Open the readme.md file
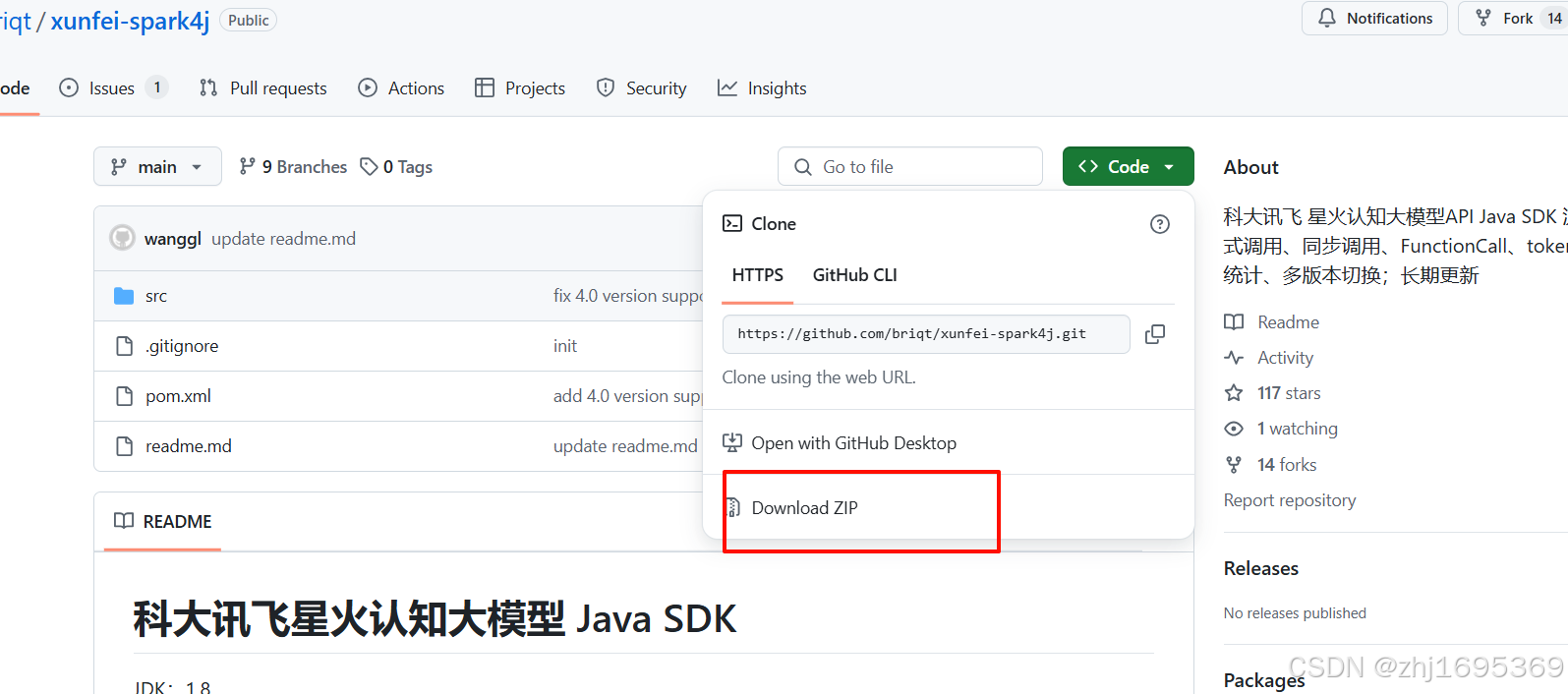Screen dimensions: 1568x694 click(189, 446)
